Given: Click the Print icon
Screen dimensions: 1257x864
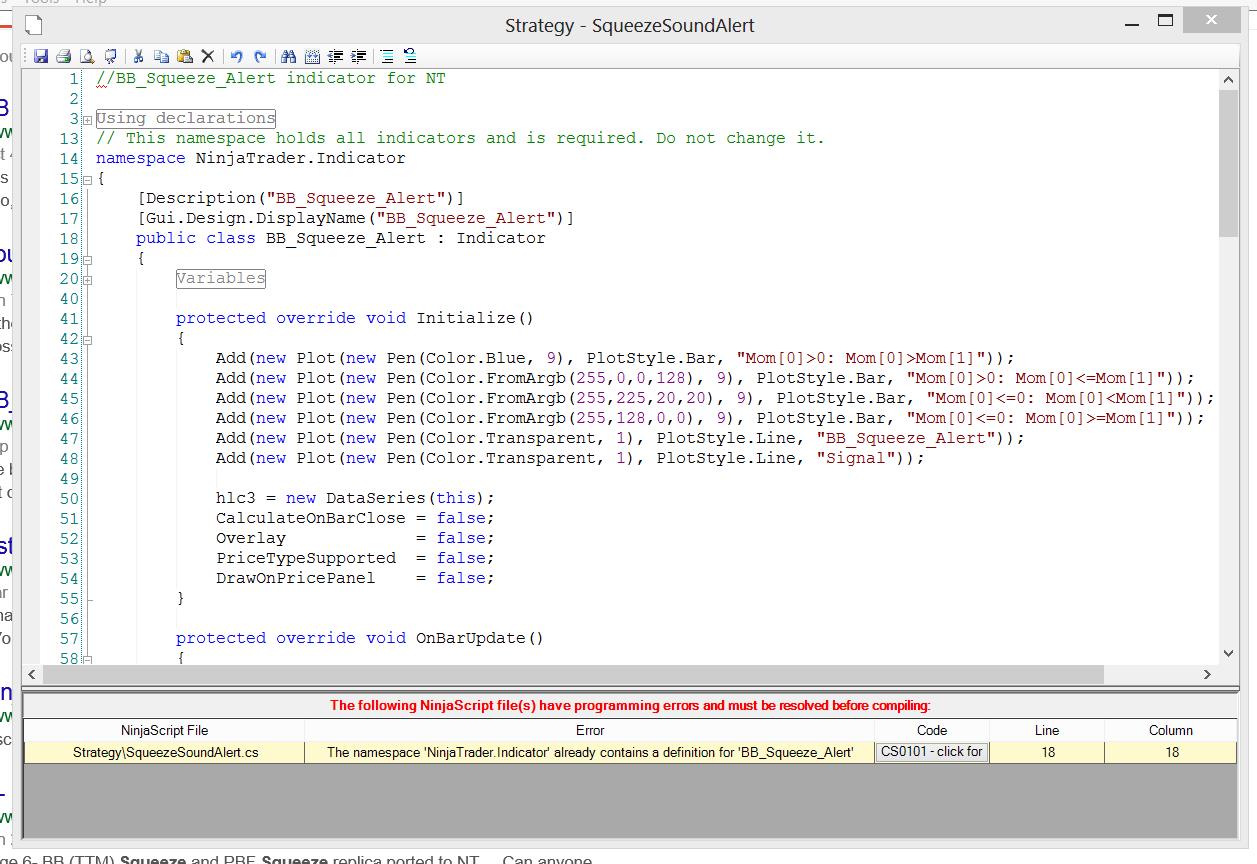Looking at the screenshot, I should point(63,57).
